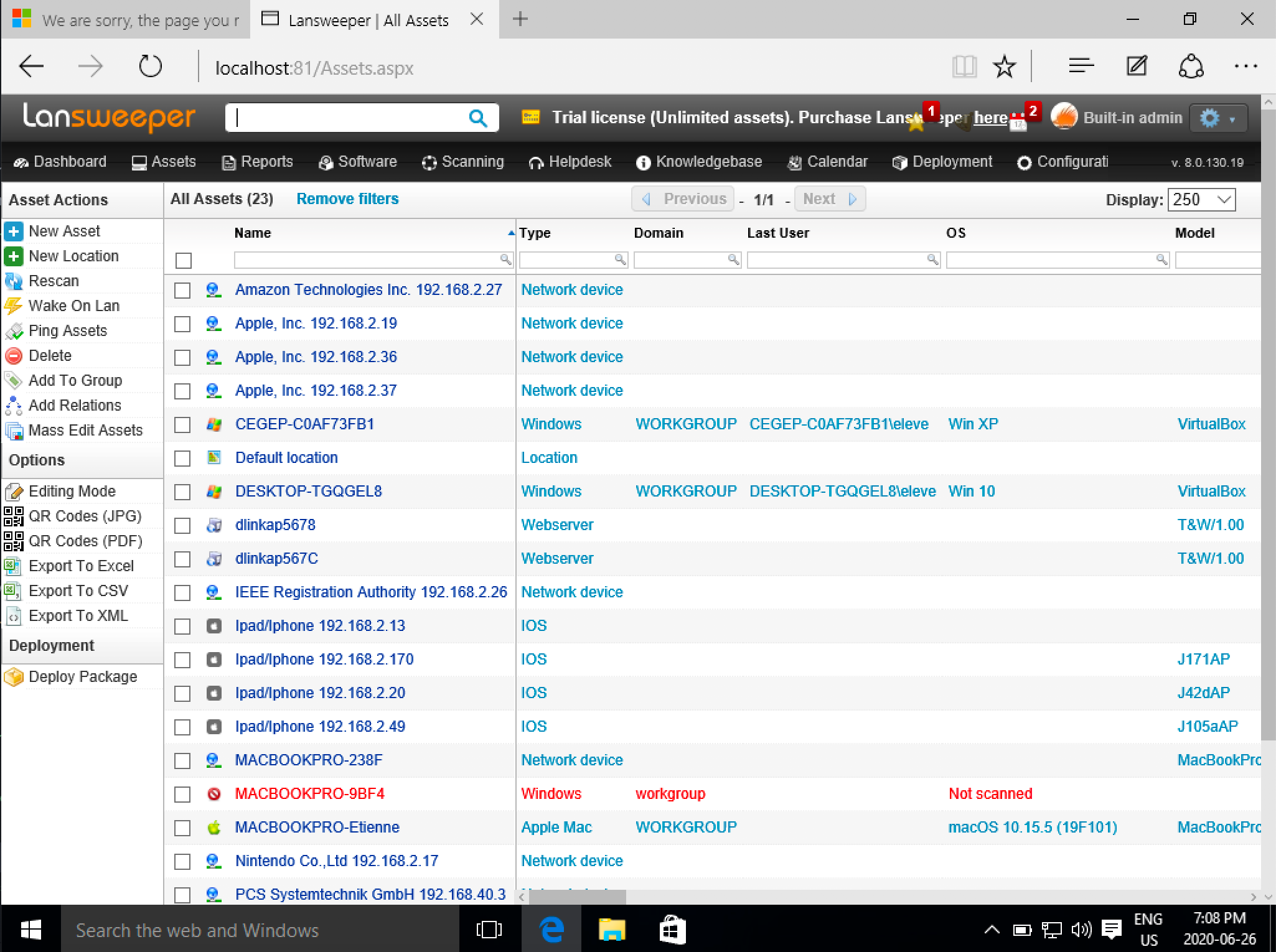Check the Nintendo Co.,Ltd 192.168.2.17 row
The image size is (1276, 952).
coord(182,862)
